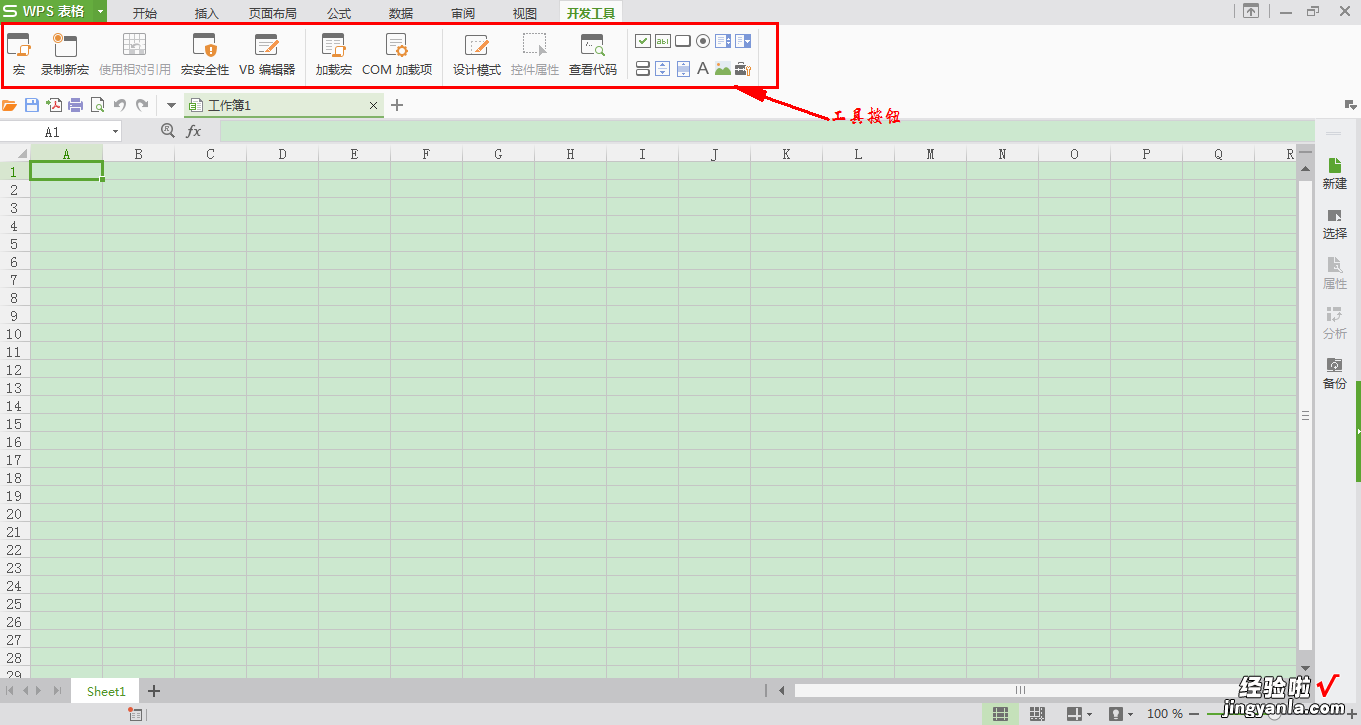
Task: Insert a label (A) control
Action: 703,69
